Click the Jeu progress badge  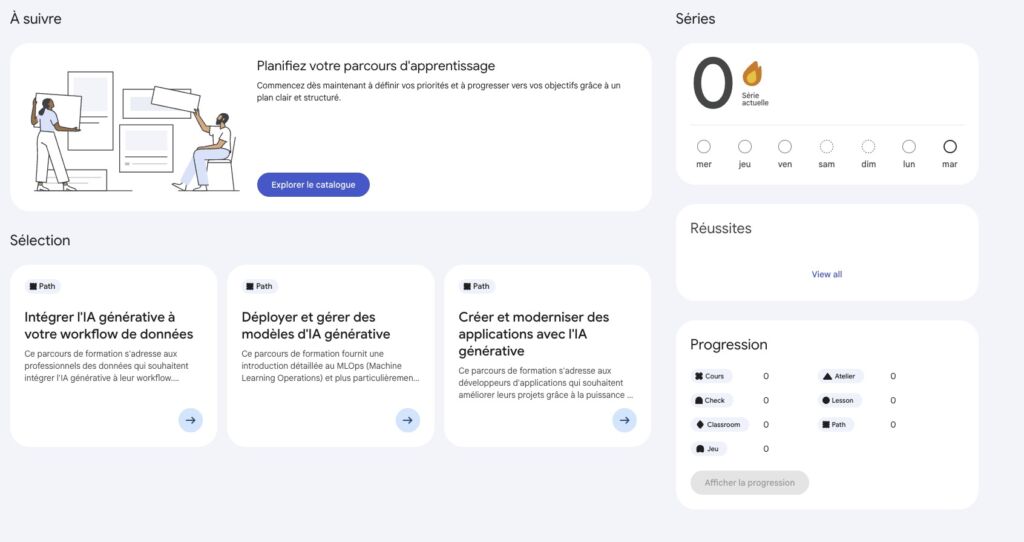[x=708, y=449]
